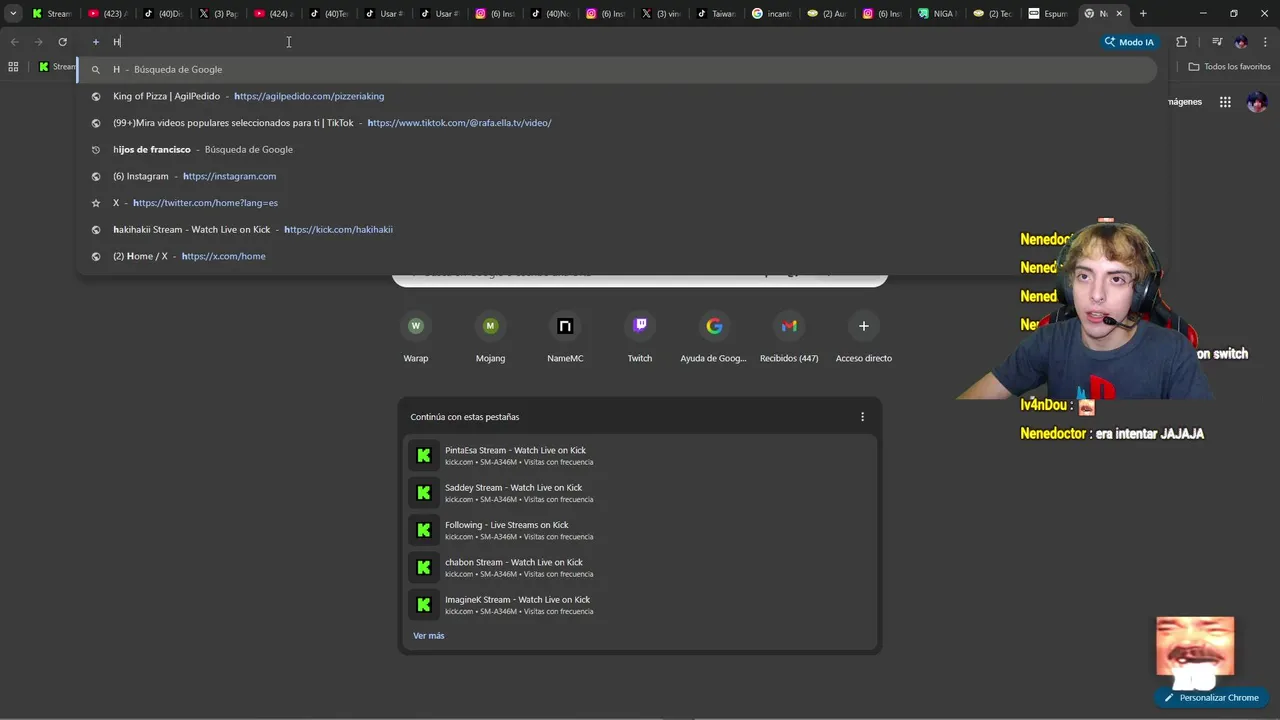Close the active new tab

(x=1119, y=14)
